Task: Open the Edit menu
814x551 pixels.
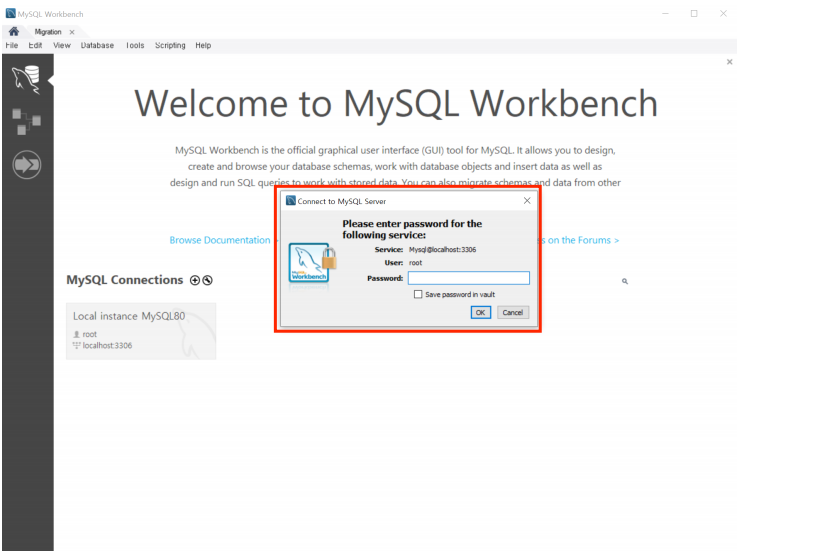Action: [35, 46]
